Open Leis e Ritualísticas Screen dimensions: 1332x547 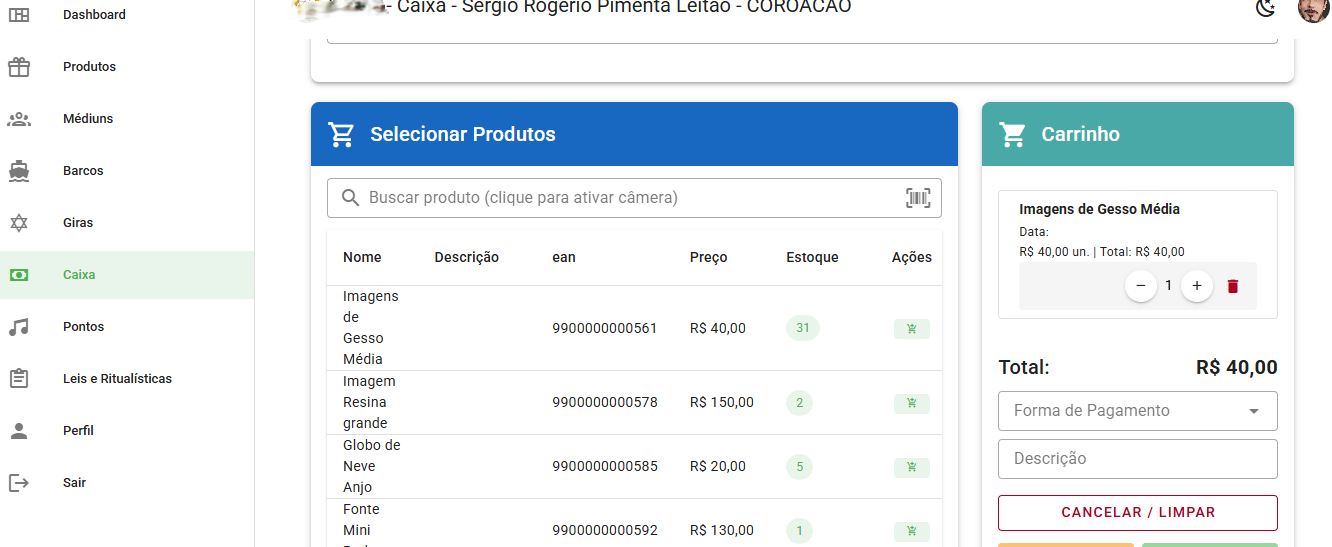pyautogui.click(x=127, y=379)
